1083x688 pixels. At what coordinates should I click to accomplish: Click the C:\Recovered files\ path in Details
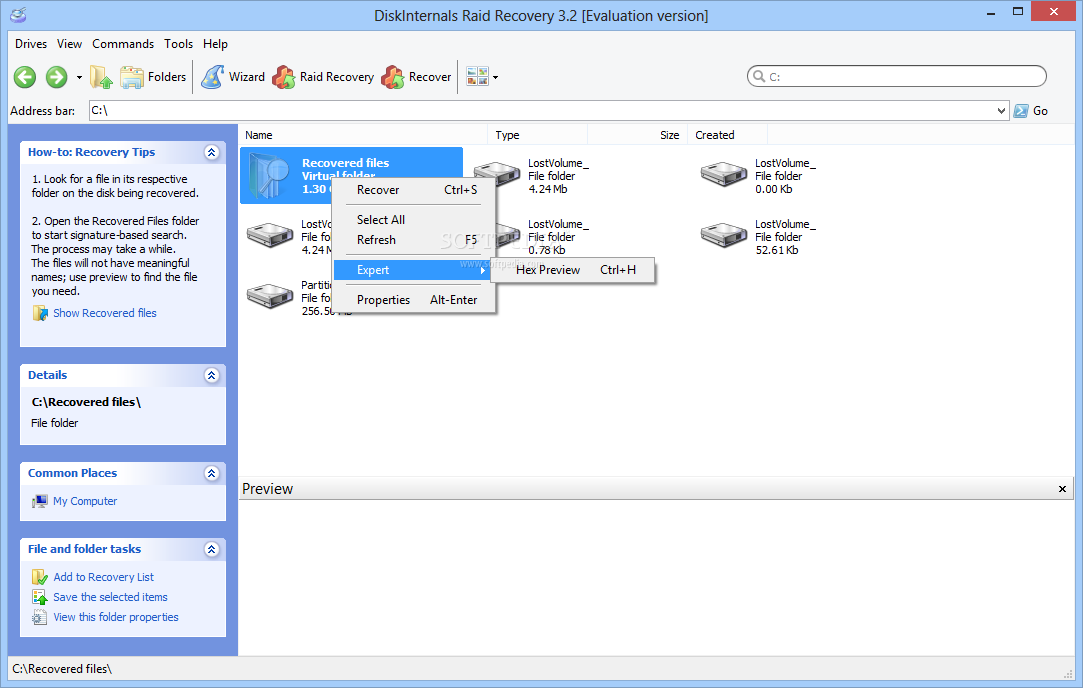pyautogui.click(x=86, y=402)
